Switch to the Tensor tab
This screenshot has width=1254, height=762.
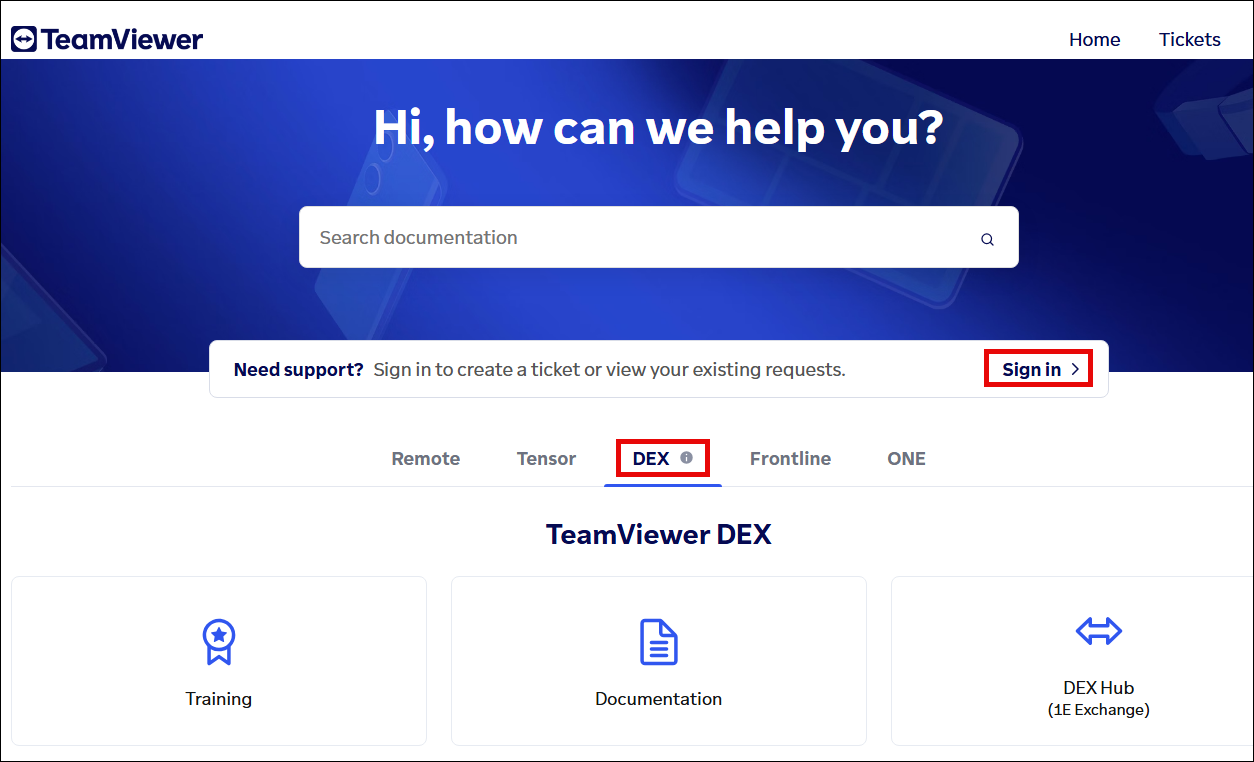546,459
